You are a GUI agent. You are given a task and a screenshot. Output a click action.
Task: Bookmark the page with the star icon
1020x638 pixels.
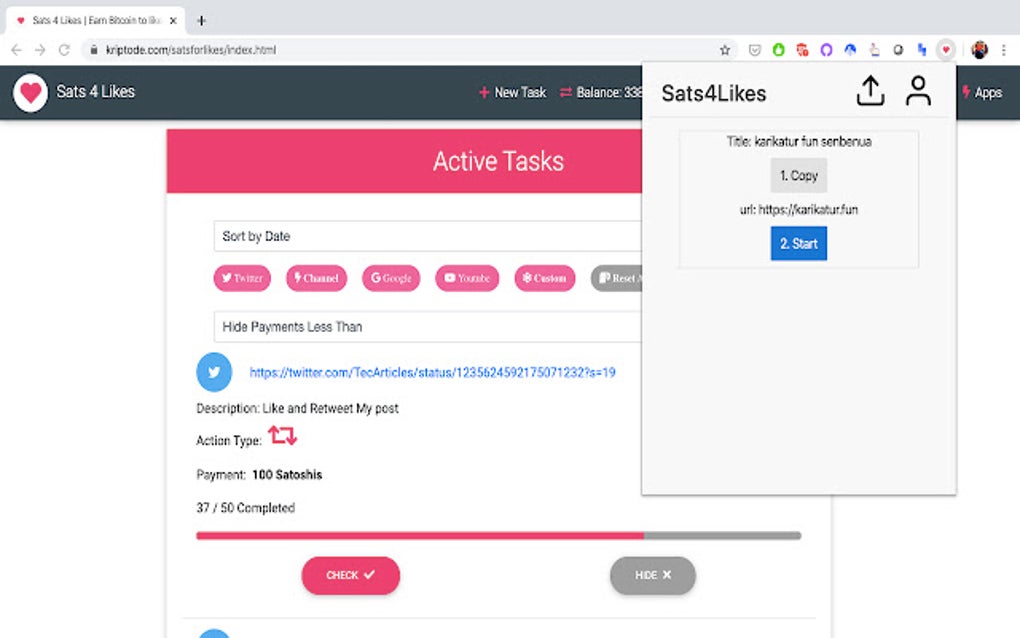tap(724, 48)
